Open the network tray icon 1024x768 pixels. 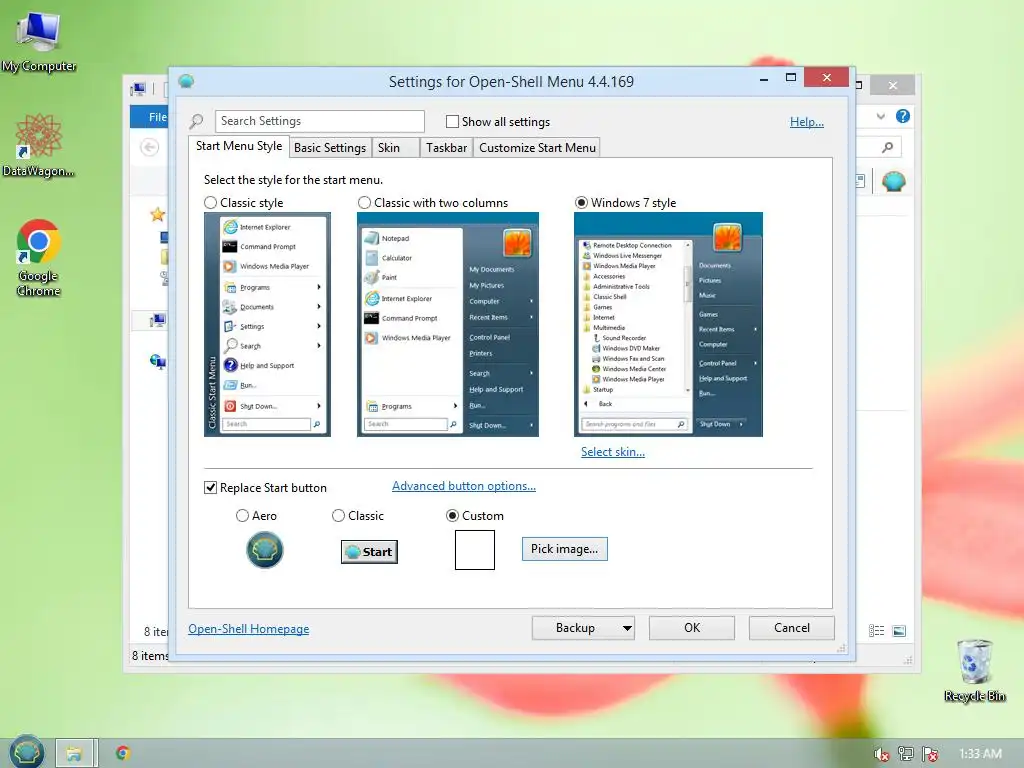(906, 754)
